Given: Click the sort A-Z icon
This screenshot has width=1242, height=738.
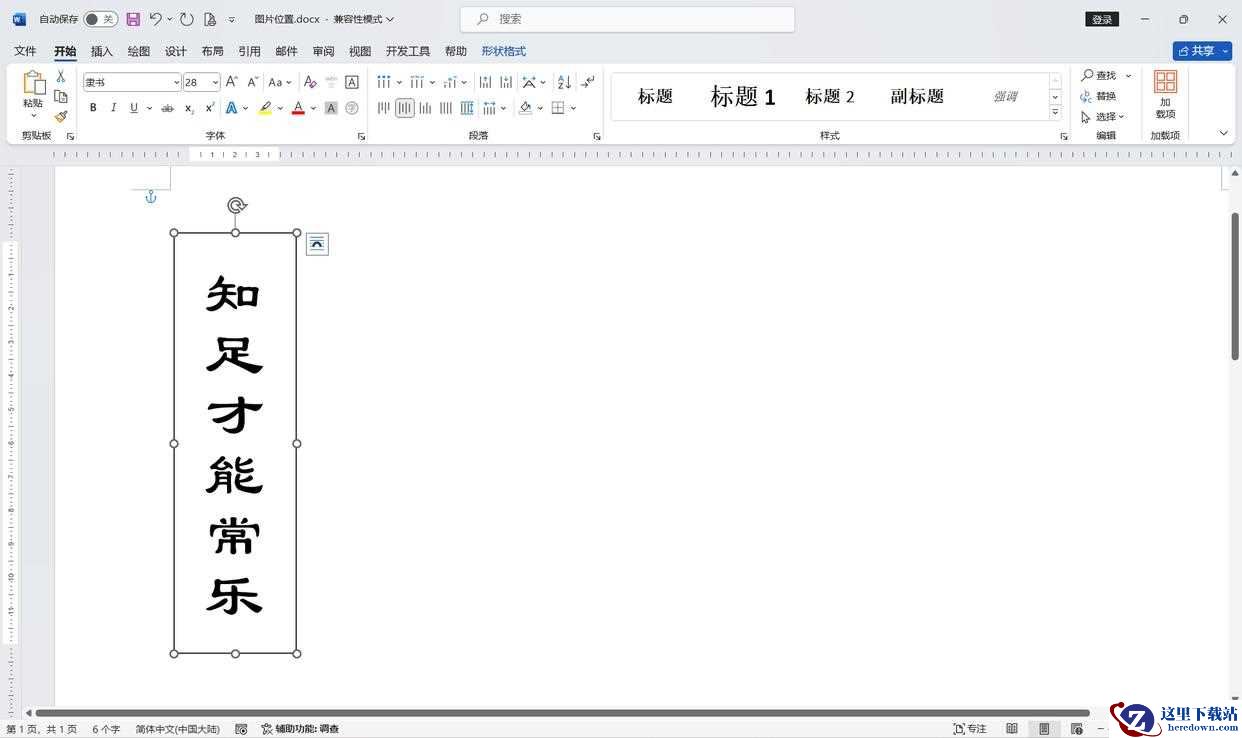Looking at the screenshot, I should coord(564,82).
